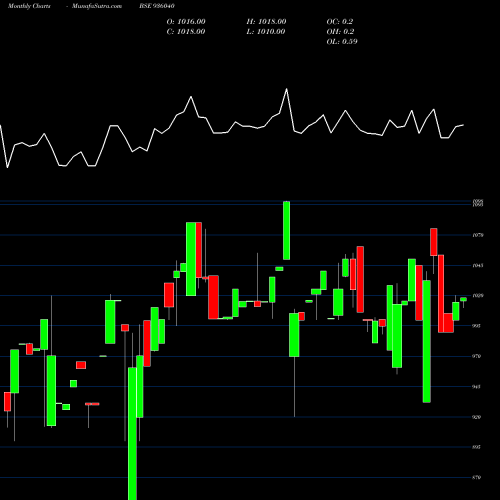Select the close value 'C: 1018.00'
The image size is (500, 500).
[186, 32]
